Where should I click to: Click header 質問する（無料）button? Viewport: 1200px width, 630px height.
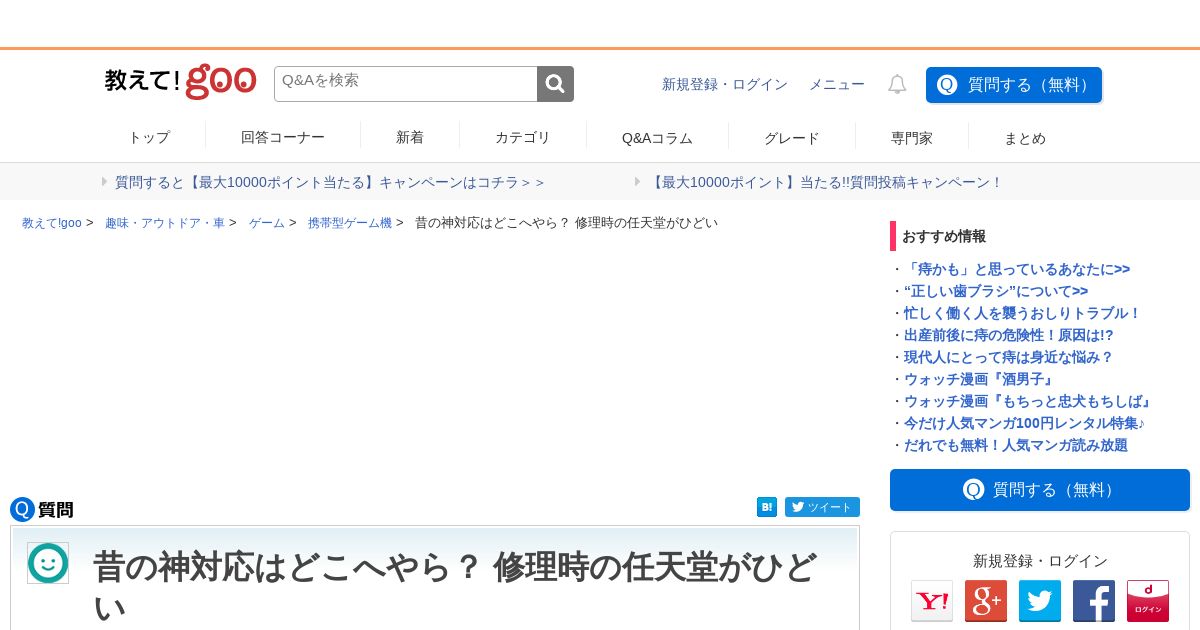tap(1014, 85)
